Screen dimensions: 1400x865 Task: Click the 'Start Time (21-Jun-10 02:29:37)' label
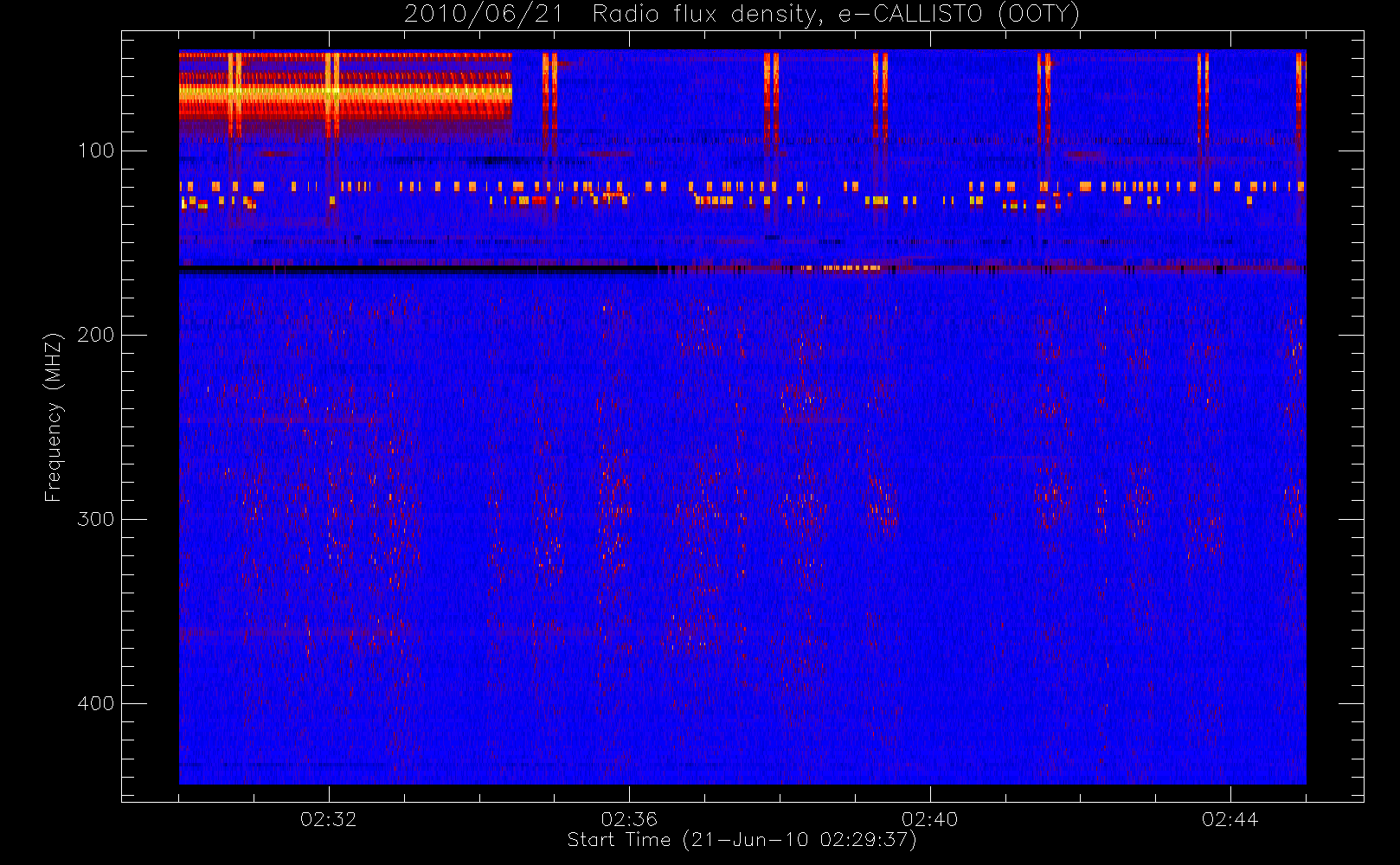(x=742, y=840)
